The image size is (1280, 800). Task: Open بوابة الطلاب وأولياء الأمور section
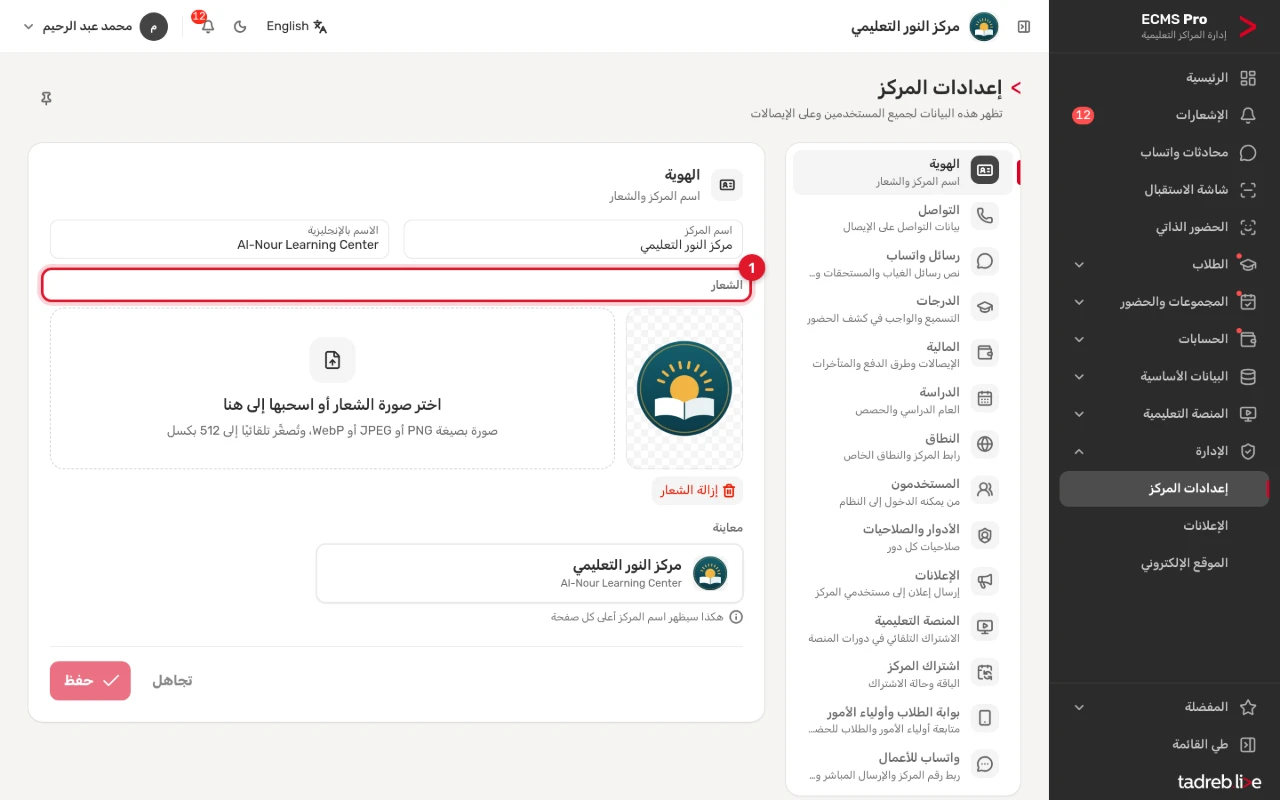[903, 720]
